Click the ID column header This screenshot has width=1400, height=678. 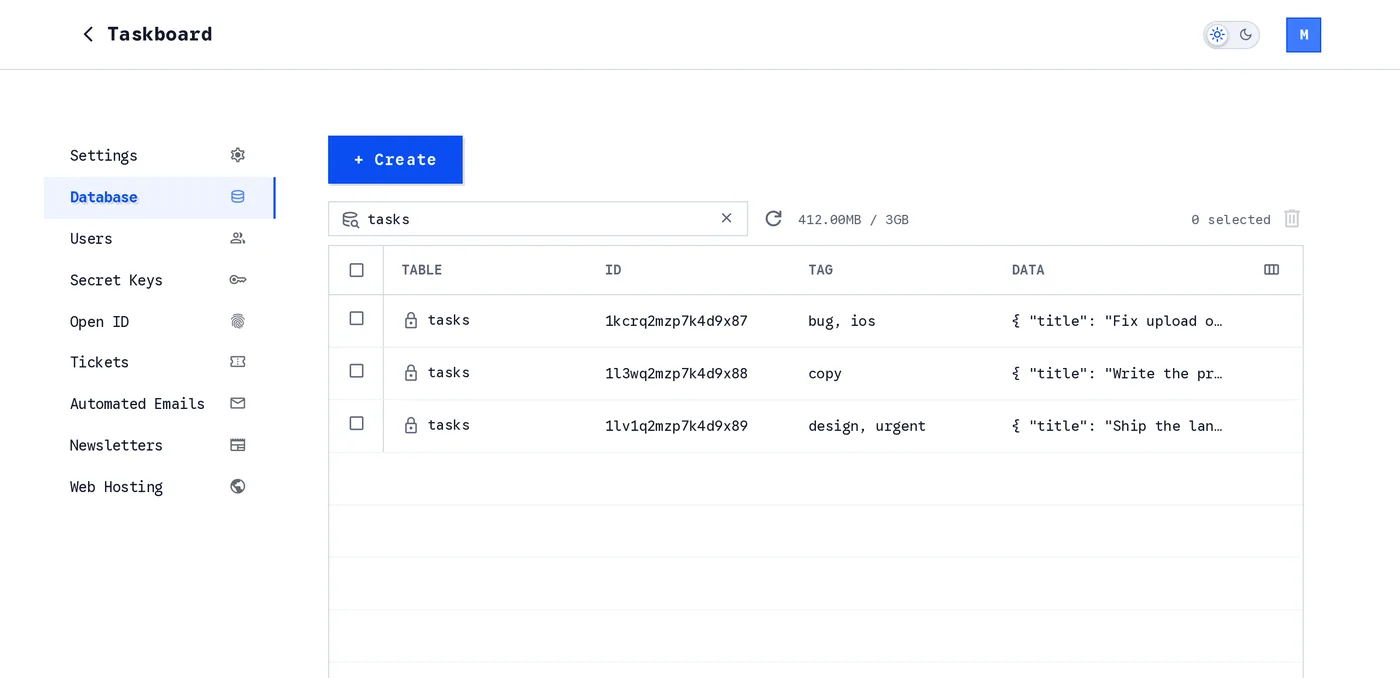pyautogui.click(x=613, y=270)
